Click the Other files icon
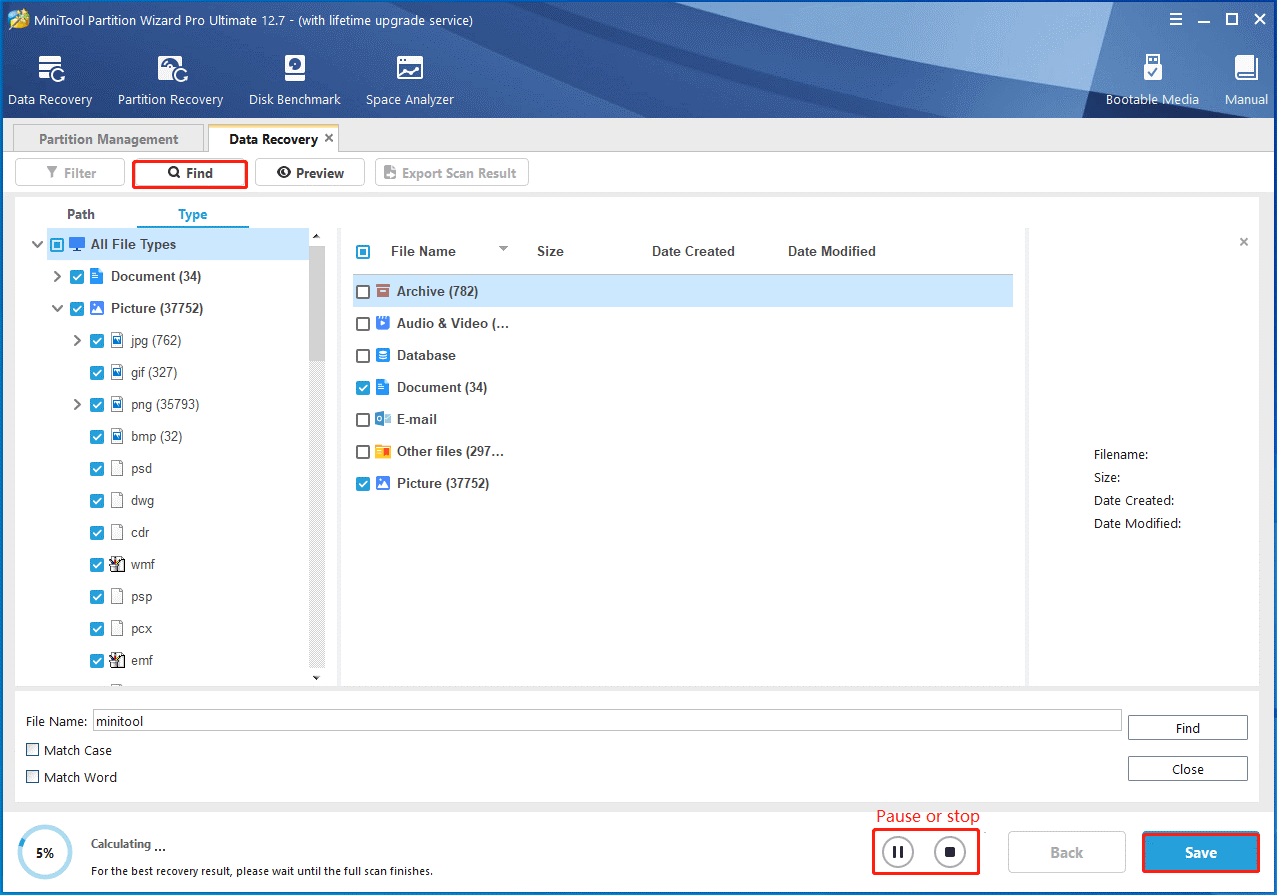This screenshot has width=1277, height=895. point(382,451)
